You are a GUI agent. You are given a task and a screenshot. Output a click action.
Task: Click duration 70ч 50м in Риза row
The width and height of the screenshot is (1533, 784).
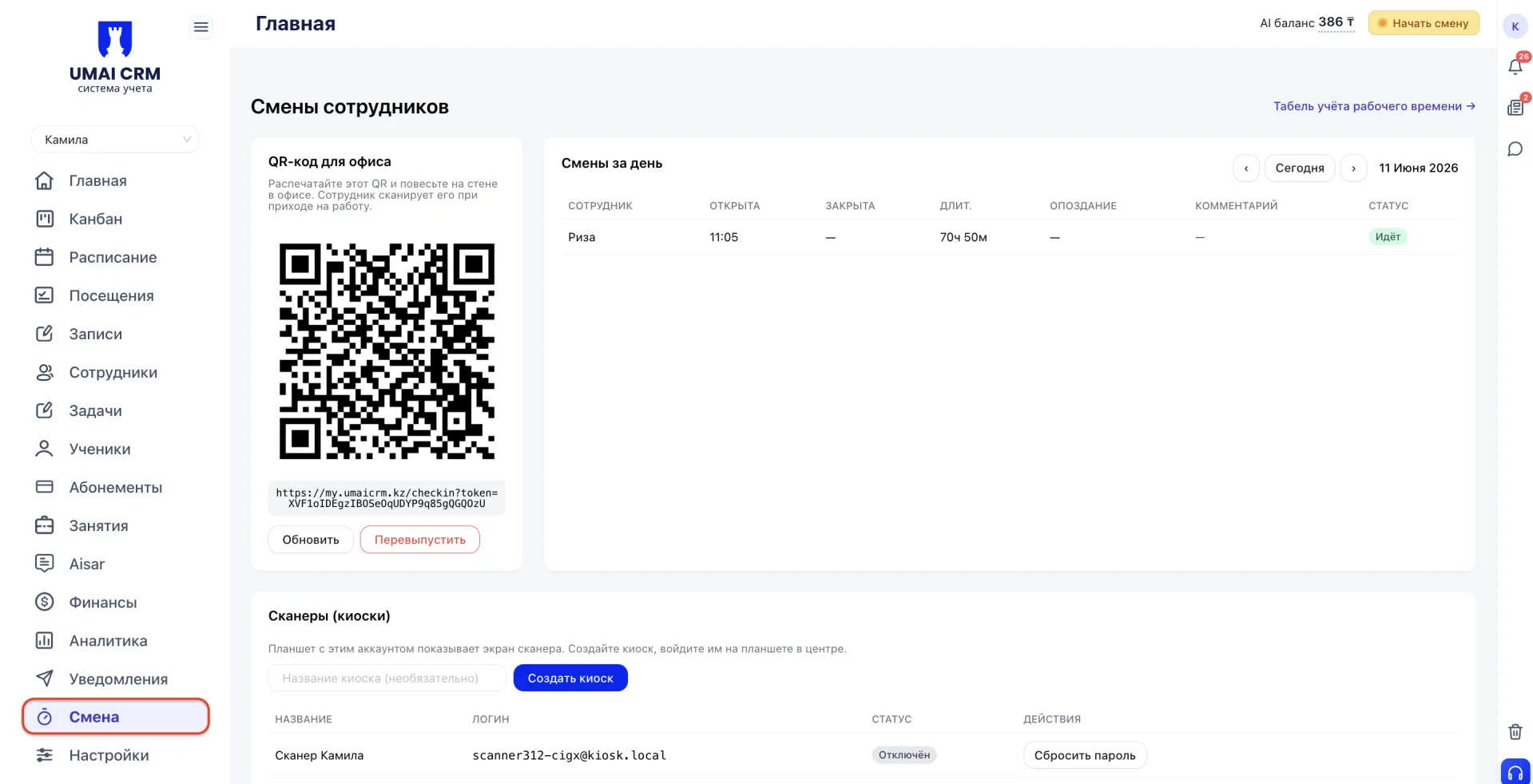(963, 237)
